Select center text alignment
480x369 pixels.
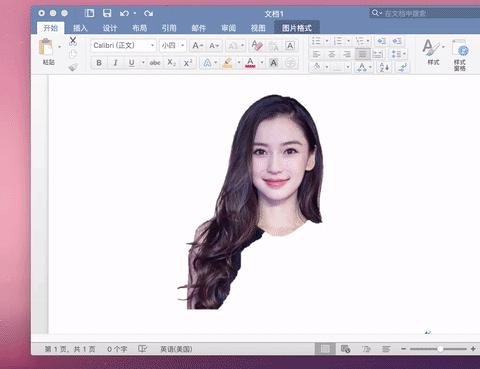pos(332,54)
